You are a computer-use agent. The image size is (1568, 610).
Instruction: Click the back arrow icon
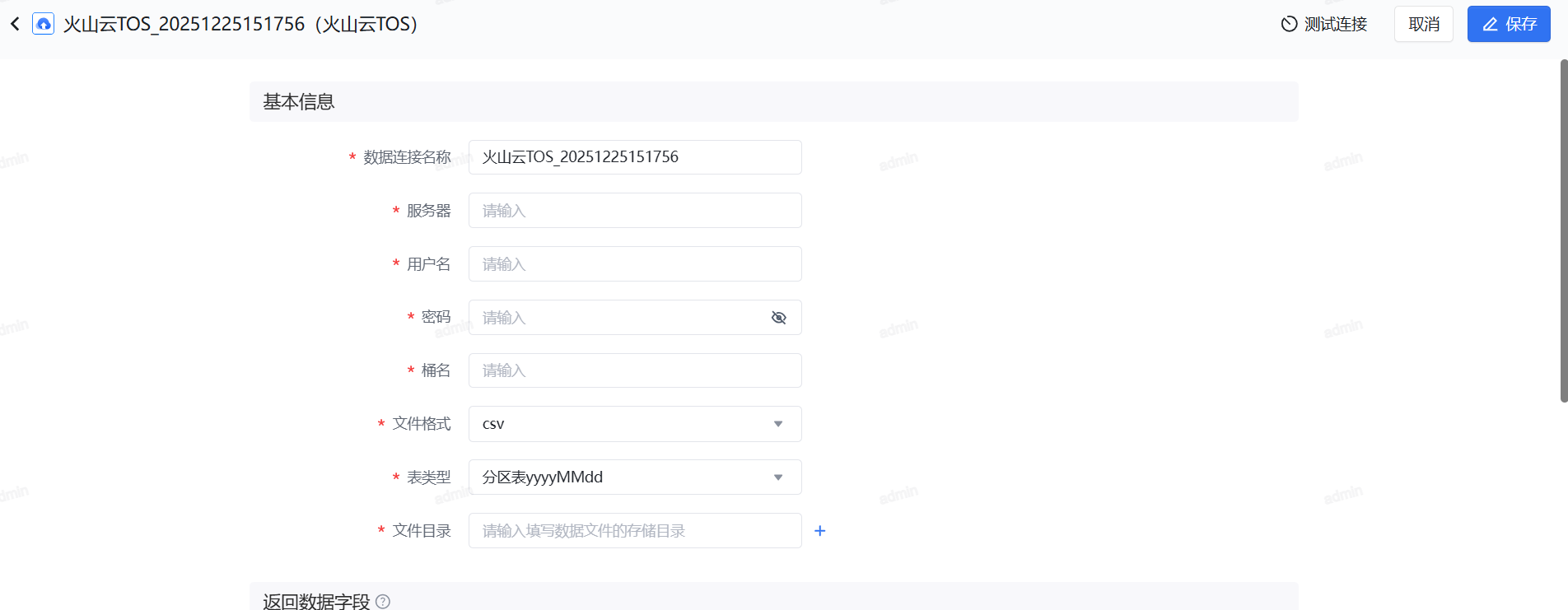coord(15,24)
